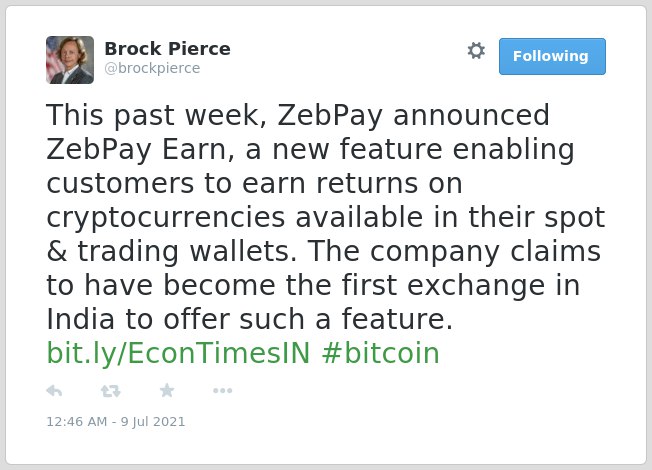Image resolution: width=652 pixels, height=470 pixels.
Task: Open Brock Pierce's profile picture
Action: (x=70, y=60)
